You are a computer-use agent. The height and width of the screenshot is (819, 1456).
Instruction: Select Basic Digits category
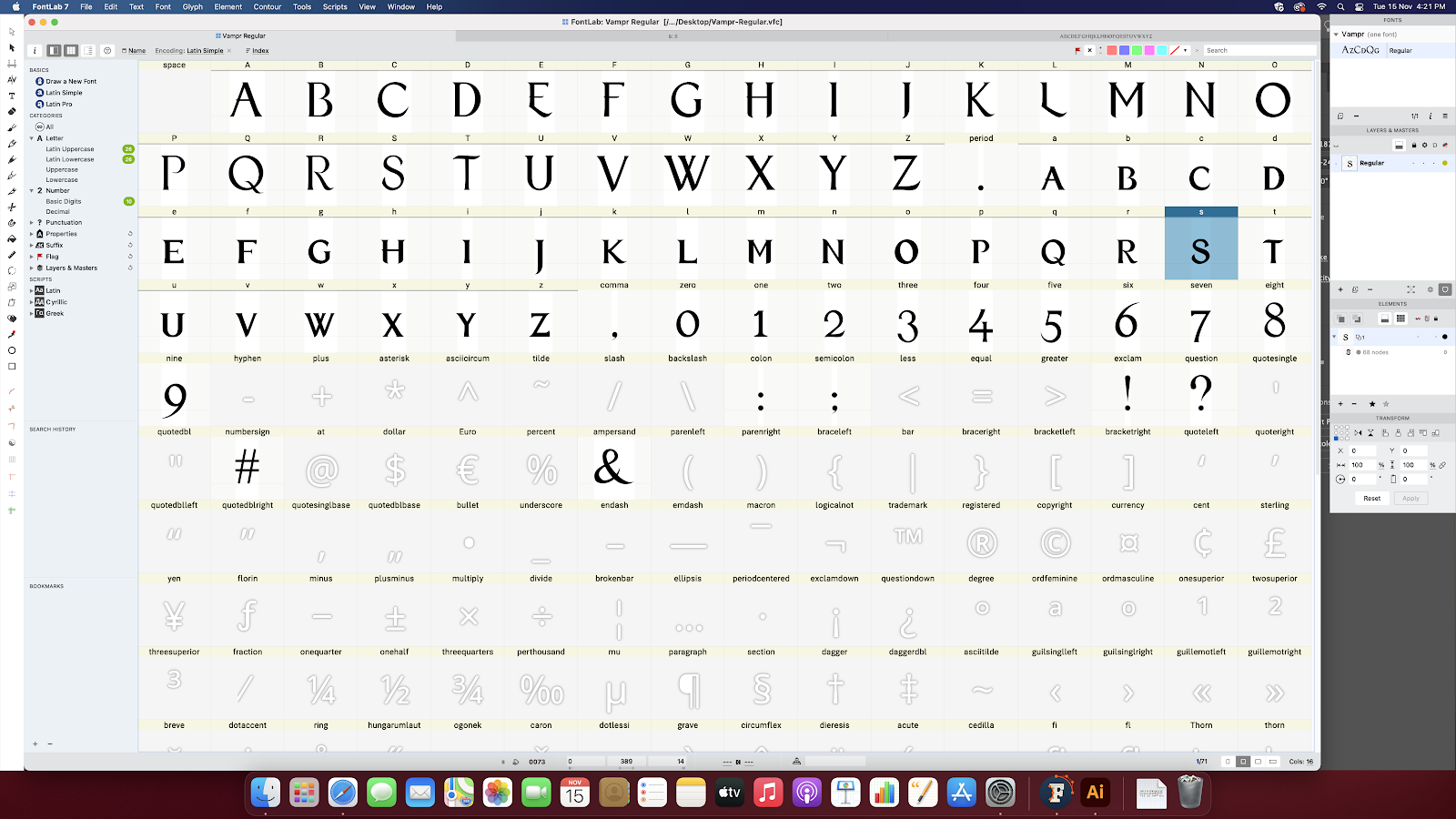pos(64,201)
